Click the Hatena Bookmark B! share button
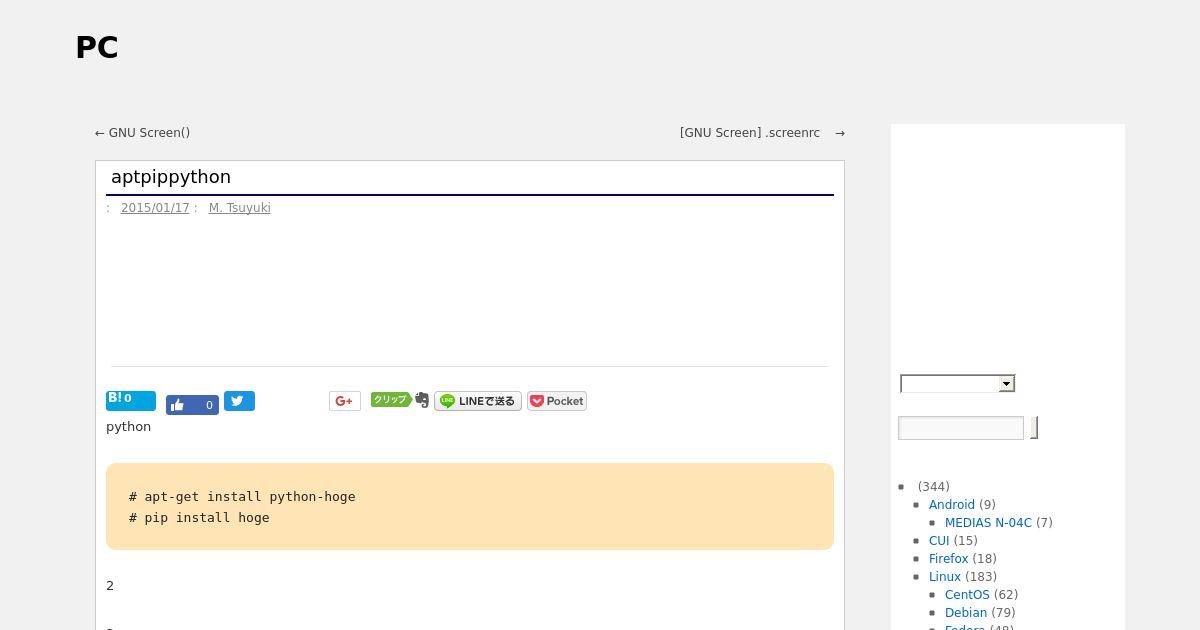The image size is (1200, 630). tap(131, 400)
